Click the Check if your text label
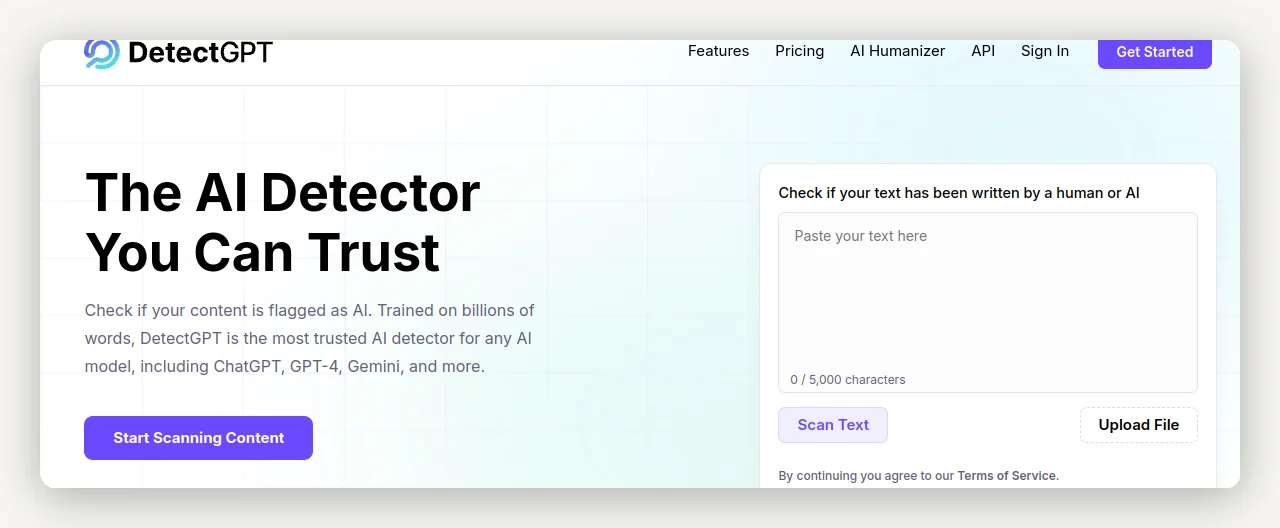 959,193
